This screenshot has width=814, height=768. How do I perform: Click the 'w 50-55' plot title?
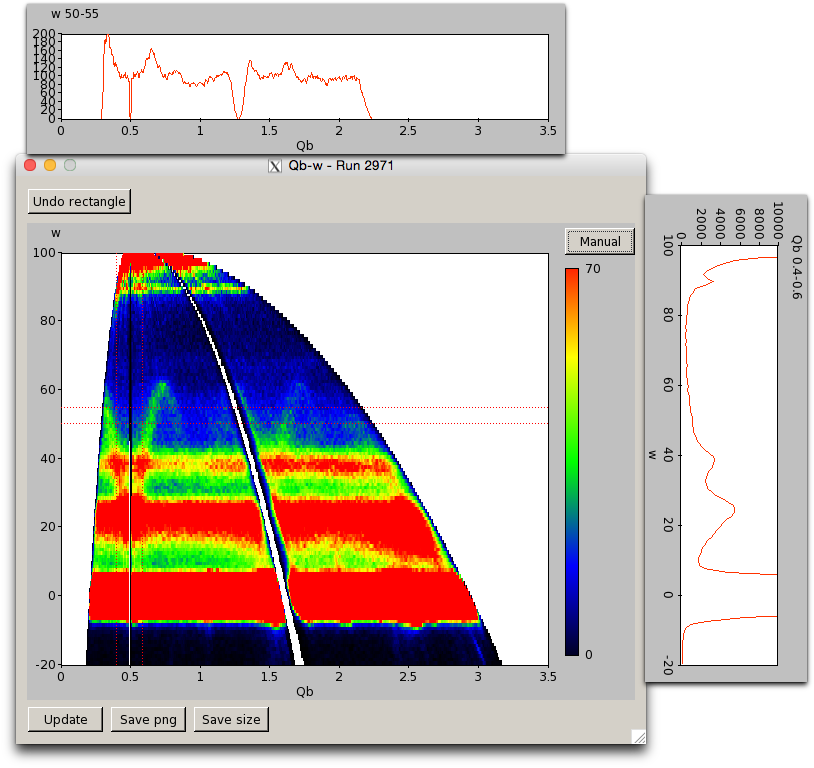(75, 14)
